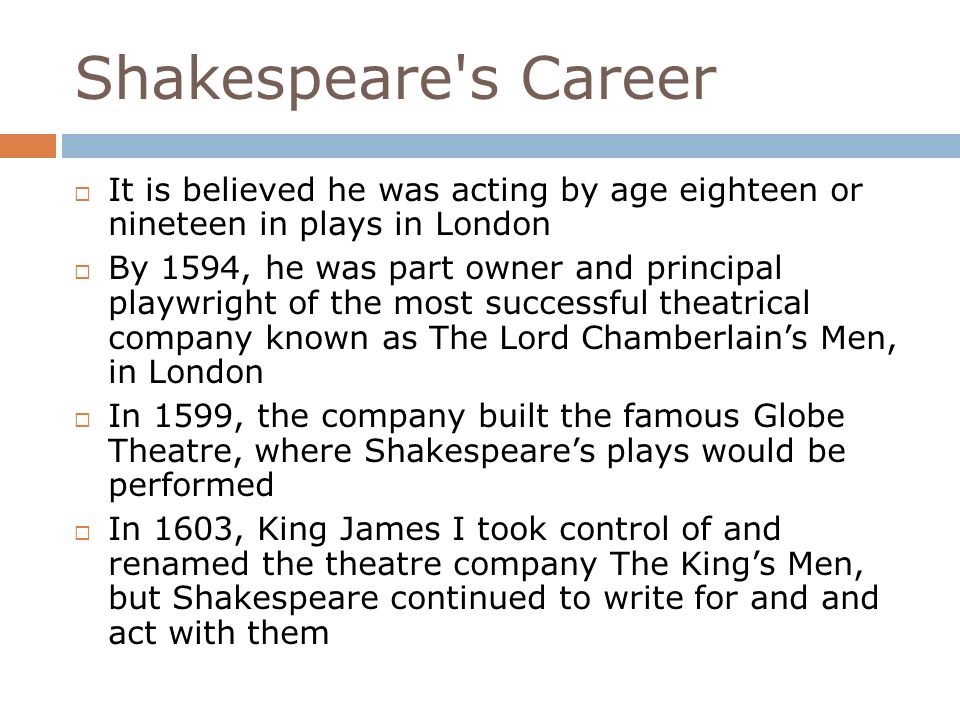Click the line ending in London
960x720 pixels.
pyautogui.click(x=186, y=372)
